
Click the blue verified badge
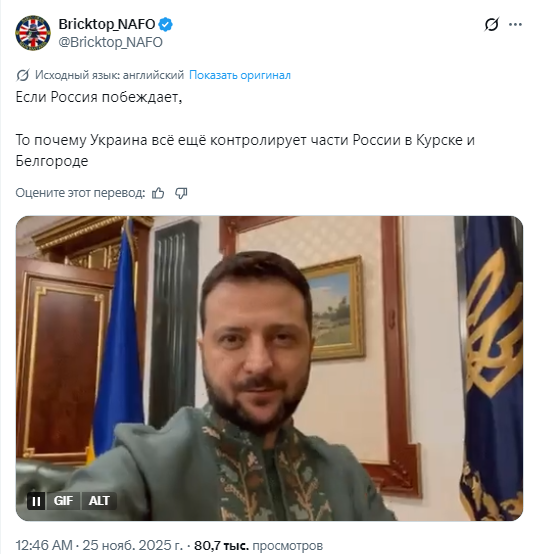pyautogui.click(x=165, y=24)
